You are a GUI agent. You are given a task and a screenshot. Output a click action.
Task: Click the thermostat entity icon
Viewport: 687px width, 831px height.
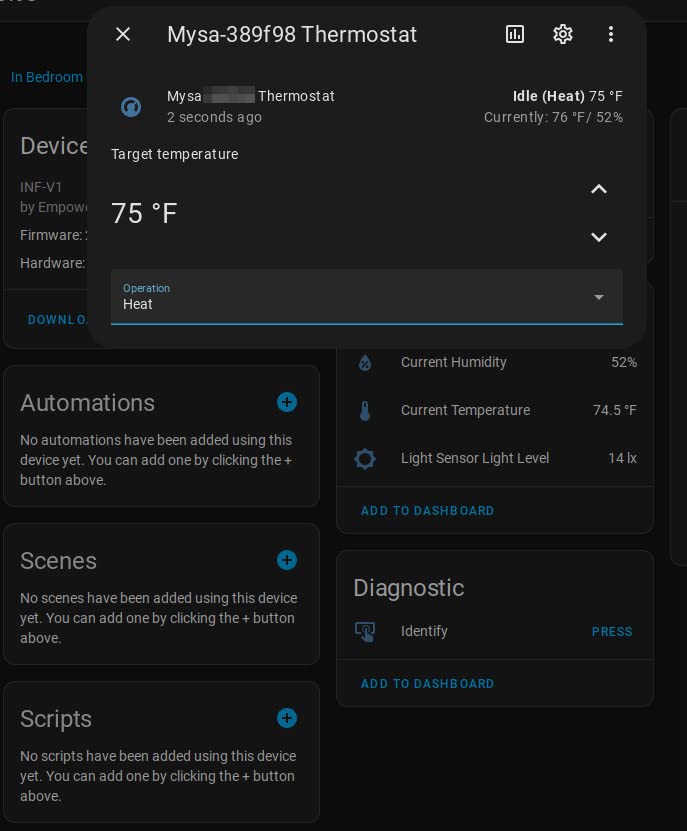pos(131,107)
